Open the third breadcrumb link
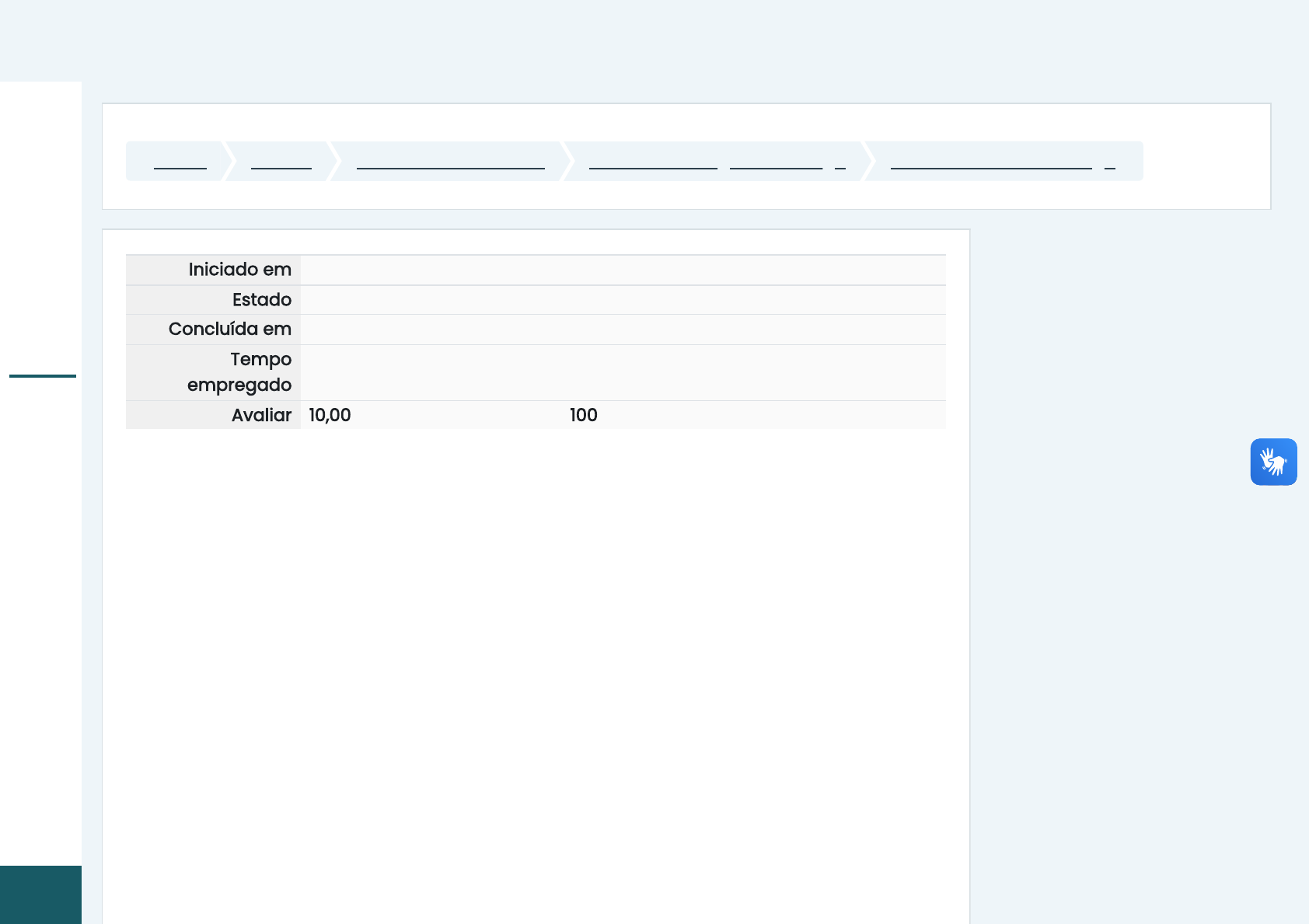Screen dimensions: 1309x924 451,162
